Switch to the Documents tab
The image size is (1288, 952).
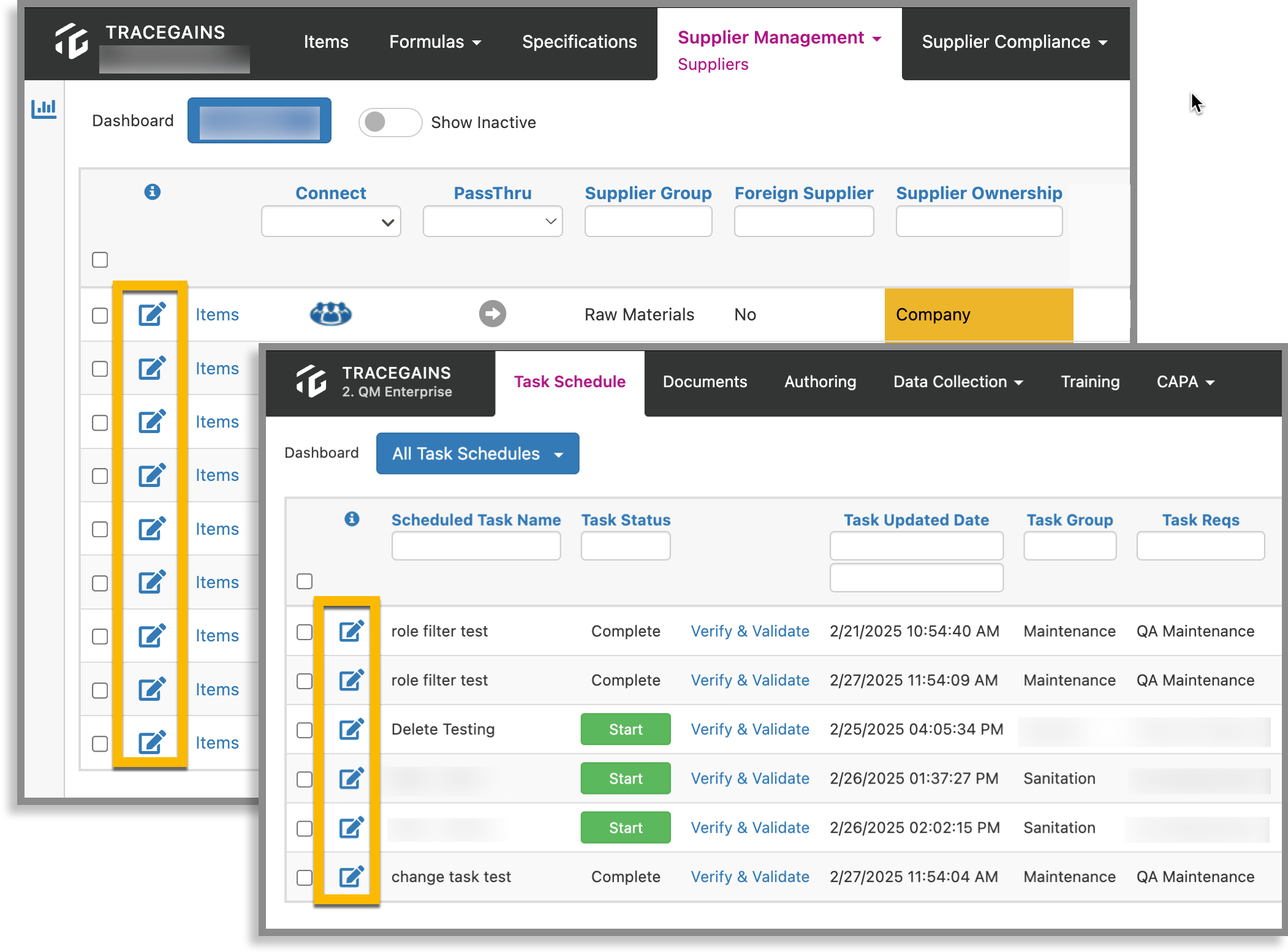pos(705,382)
